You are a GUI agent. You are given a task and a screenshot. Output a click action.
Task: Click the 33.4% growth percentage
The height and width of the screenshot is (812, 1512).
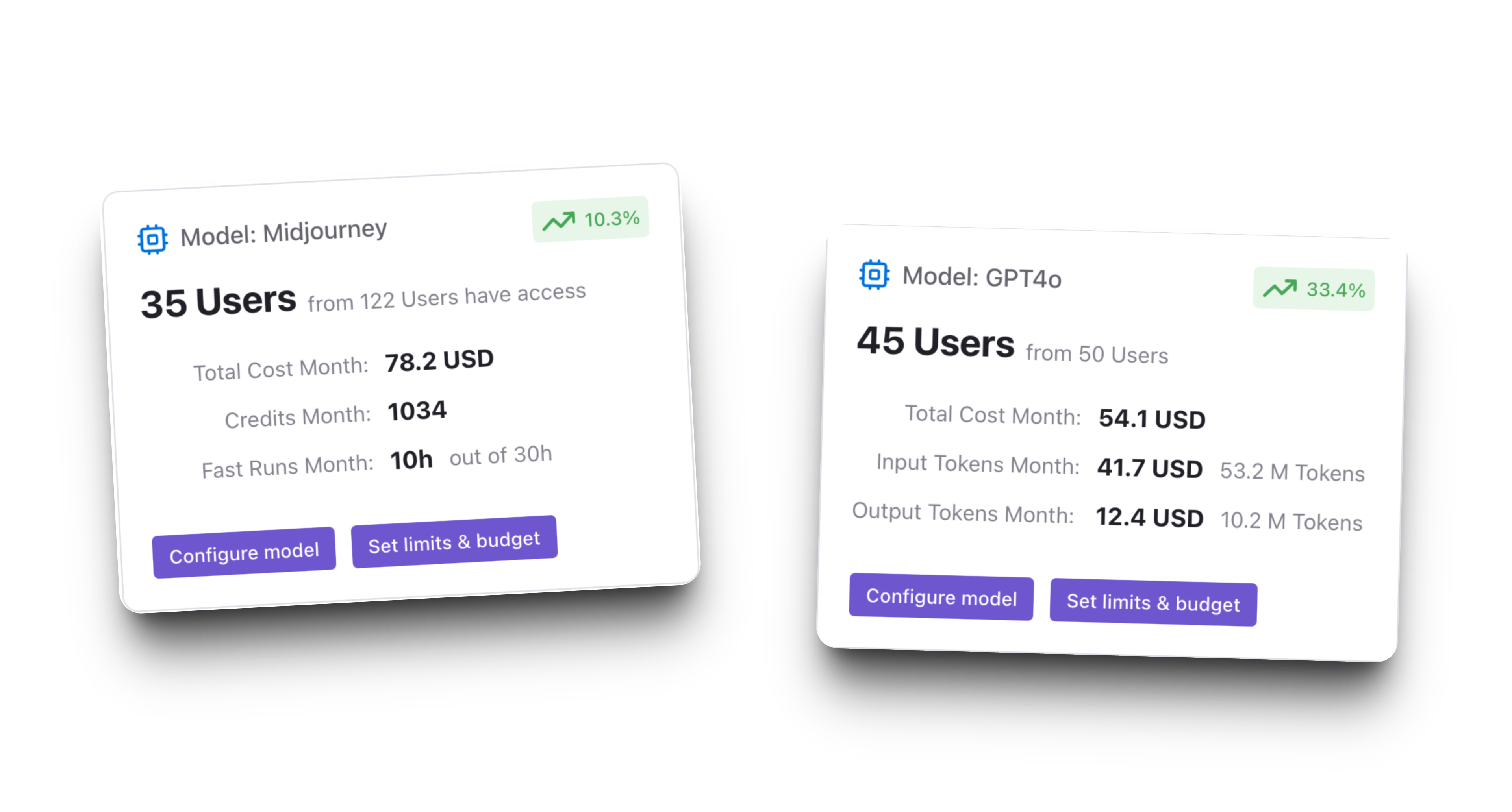(x=1336, y=290)
